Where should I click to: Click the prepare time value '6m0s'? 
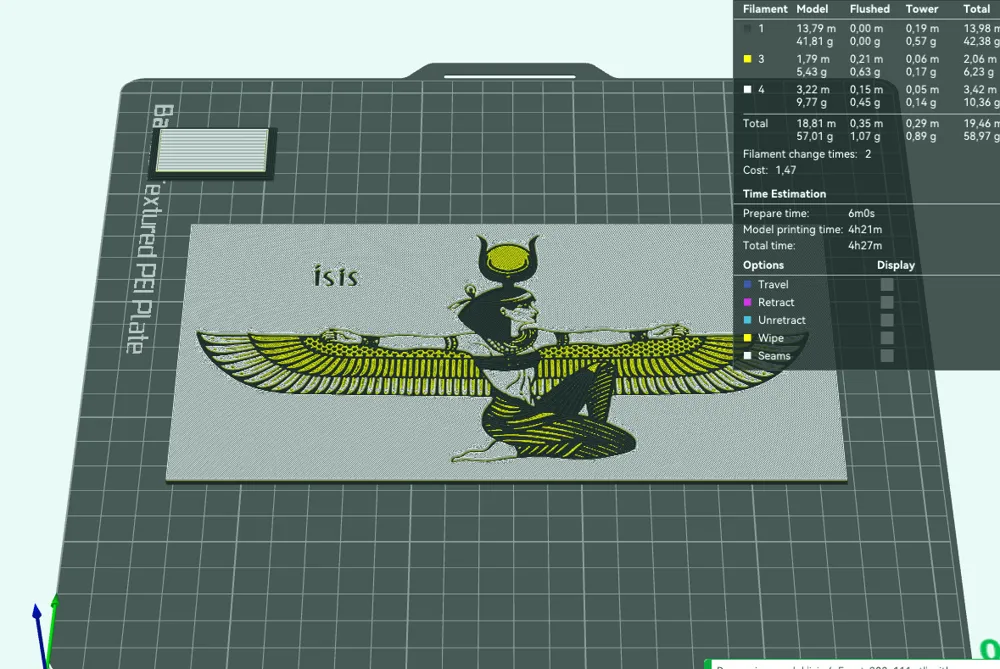click(x=861, y=213)
